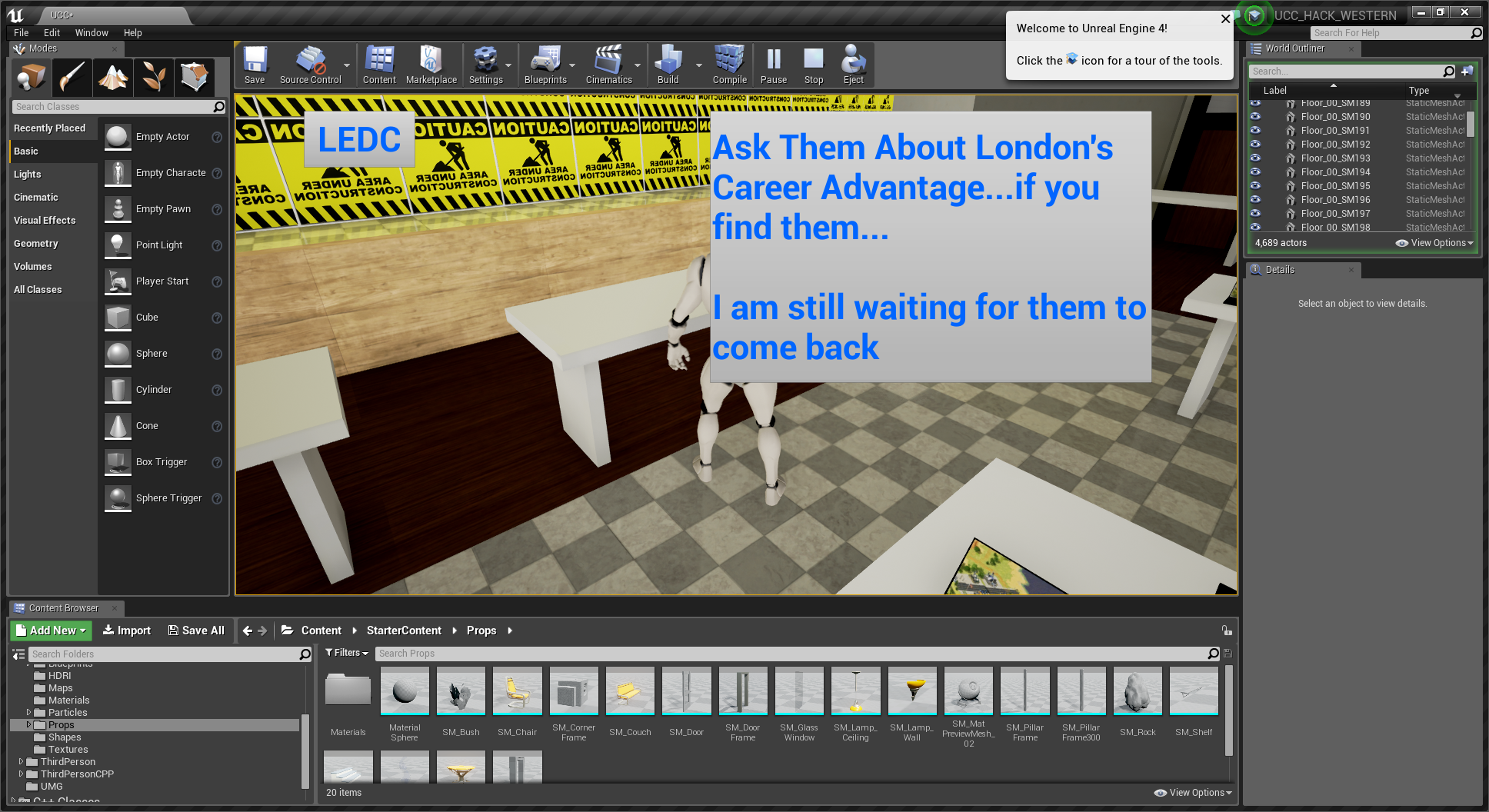This screenshot has width=1489, height=812.
Task: Open the Filters dropdown in Content Browser
Action: click(x=347, y=653)
